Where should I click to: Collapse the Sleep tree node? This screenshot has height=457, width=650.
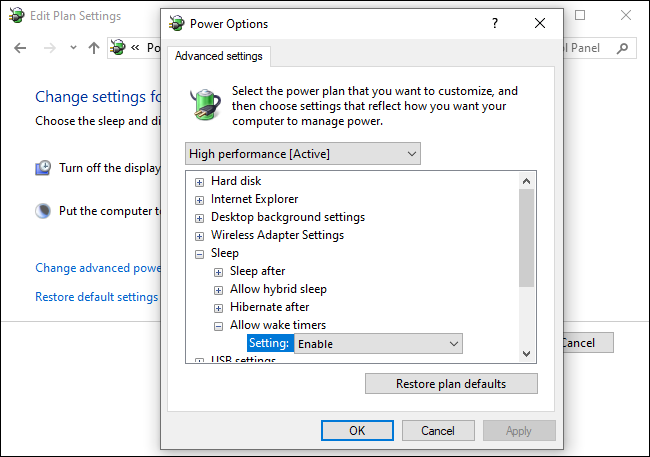200,254
